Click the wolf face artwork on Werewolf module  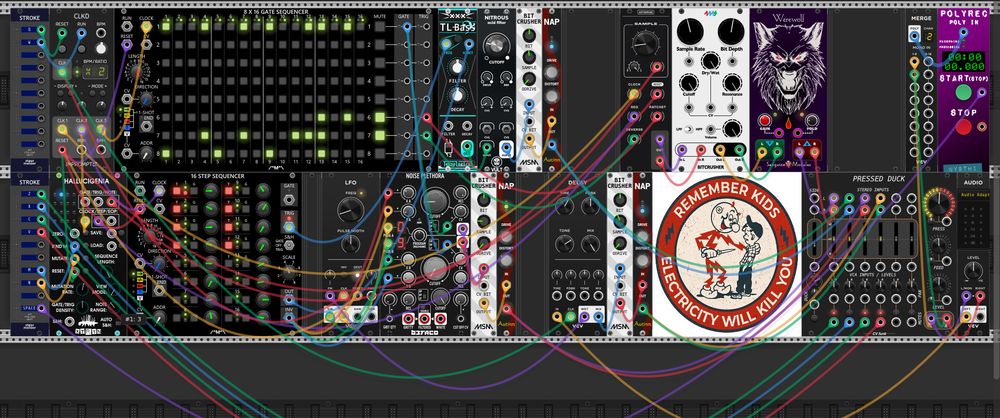click(x=788, y=66)
